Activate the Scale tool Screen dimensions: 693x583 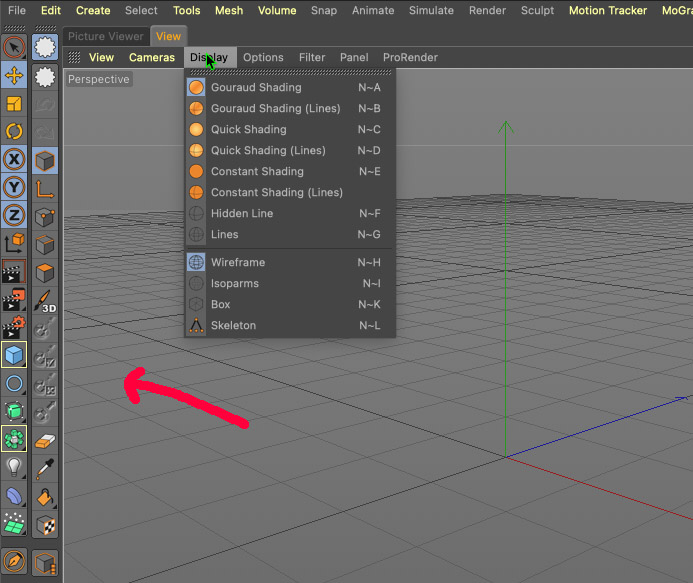[x=14, y=104]
